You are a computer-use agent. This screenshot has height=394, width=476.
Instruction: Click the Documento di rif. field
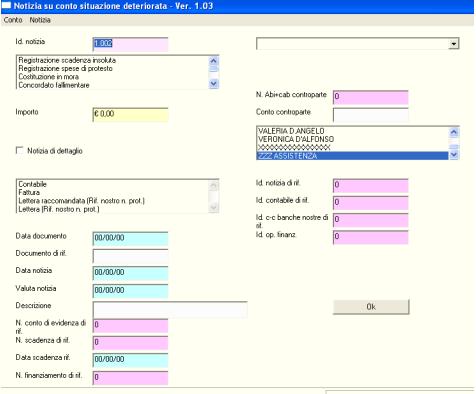(x=130, y=256)
